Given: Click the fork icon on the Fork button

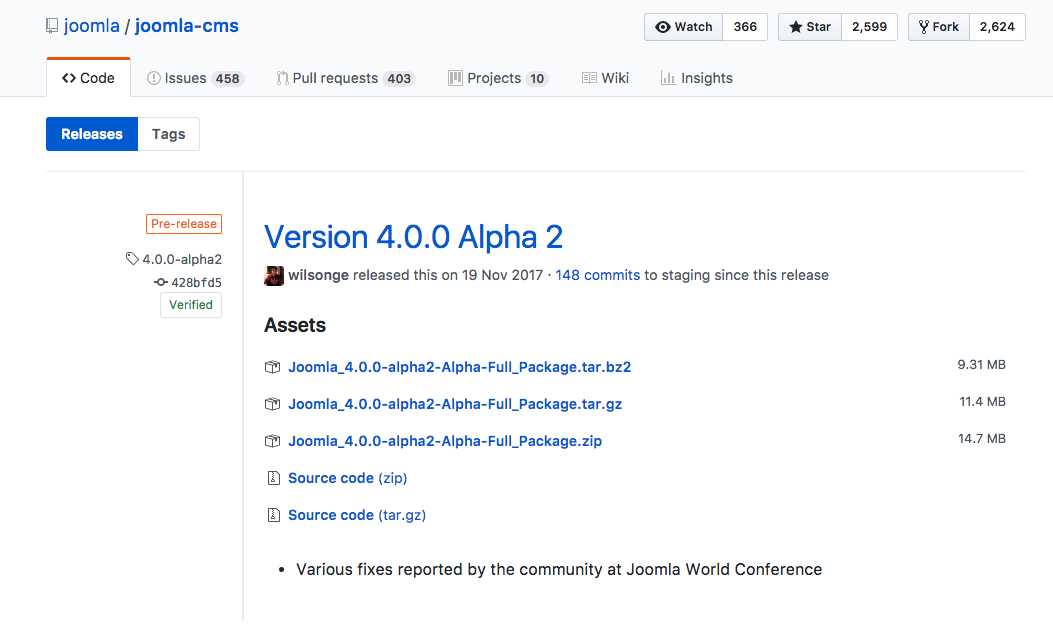Looking at the screenshot, I should coord(922,27).
